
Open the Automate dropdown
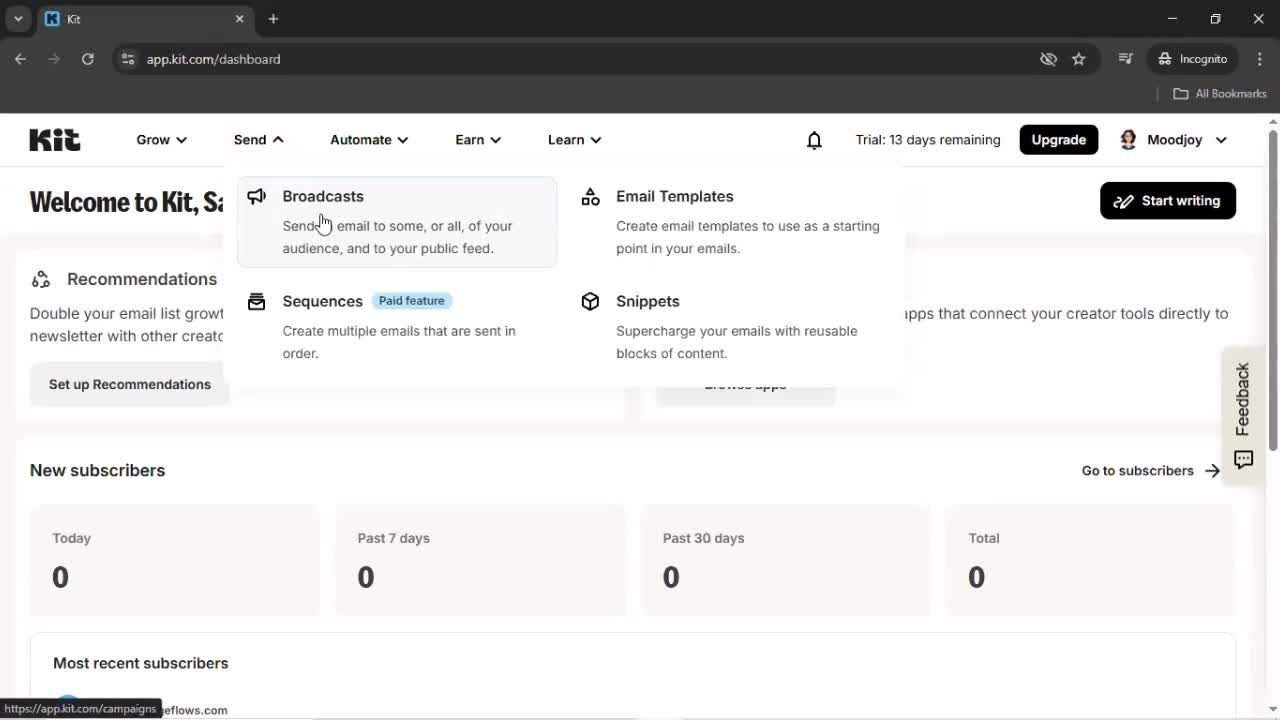(368, 140)
